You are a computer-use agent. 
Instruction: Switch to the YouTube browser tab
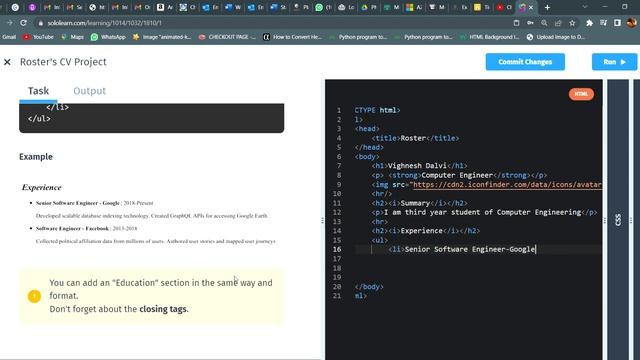point(504,7)
